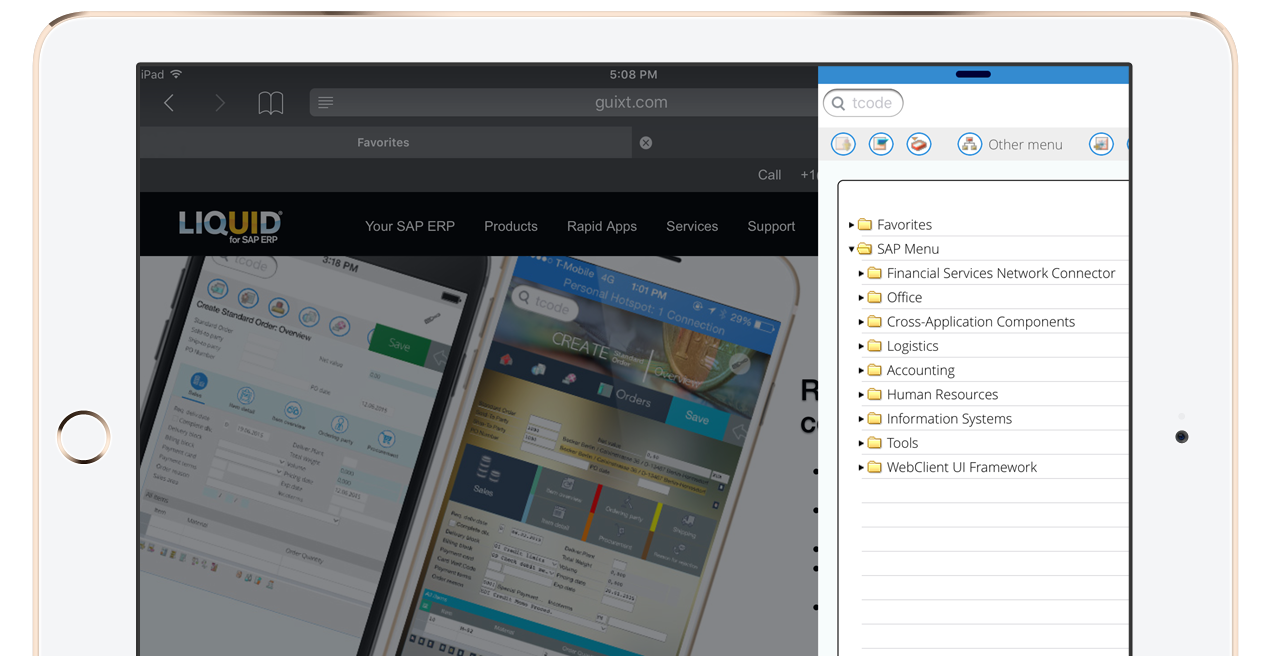Open the SAP Business Workplace icon
Viewport: 1268px width, 656px height.
click(919, 144)
